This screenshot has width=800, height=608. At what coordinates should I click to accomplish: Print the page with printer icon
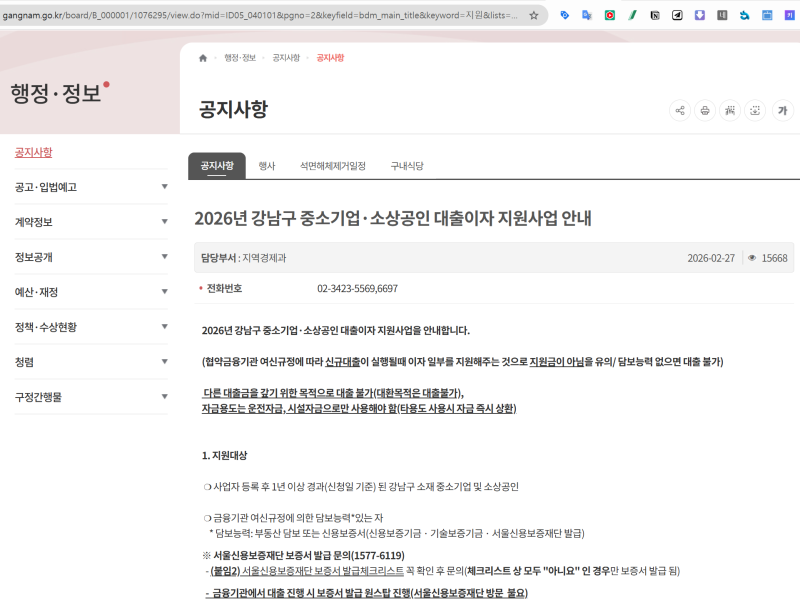705,110
